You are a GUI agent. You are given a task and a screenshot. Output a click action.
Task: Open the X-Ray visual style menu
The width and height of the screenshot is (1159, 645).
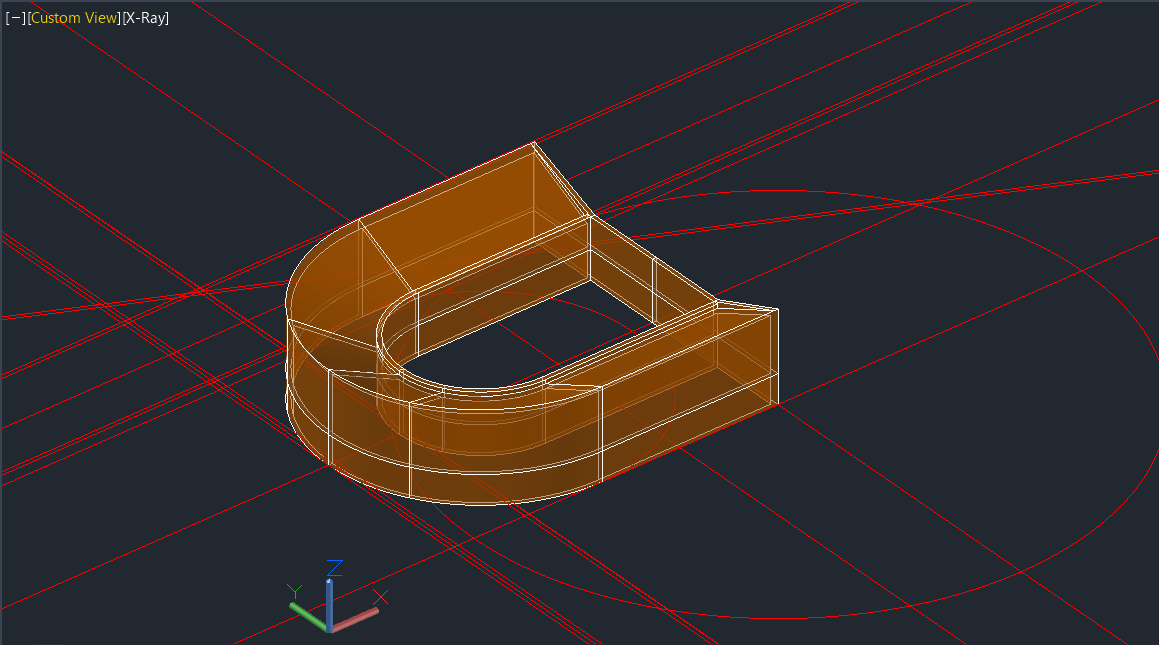coord(146,18)
